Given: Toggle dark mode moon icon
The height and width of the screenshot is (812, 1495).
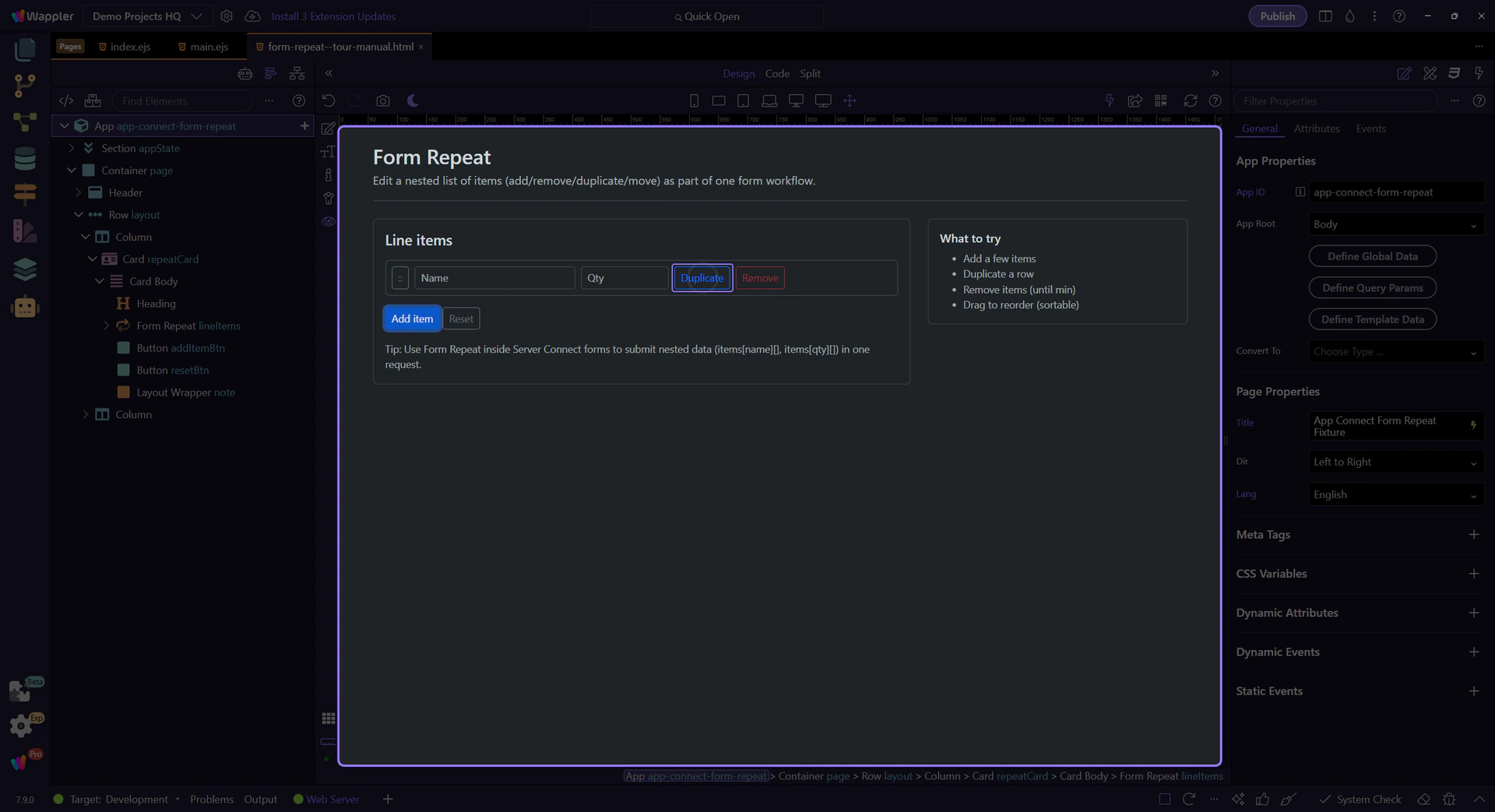Looking at the screenshot, I should coord(413,100).
